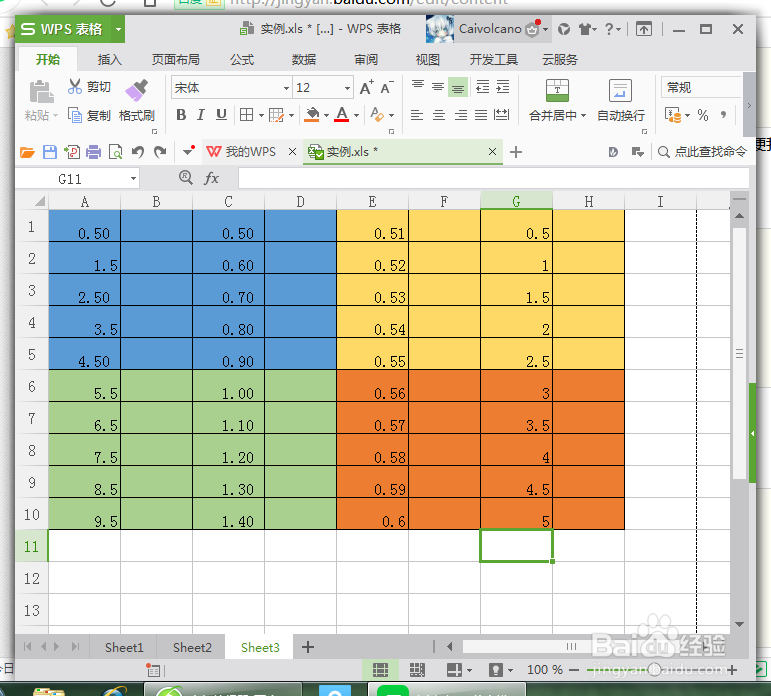Click the fx insert function icon

pyautogui.click(x=211, y=178)
